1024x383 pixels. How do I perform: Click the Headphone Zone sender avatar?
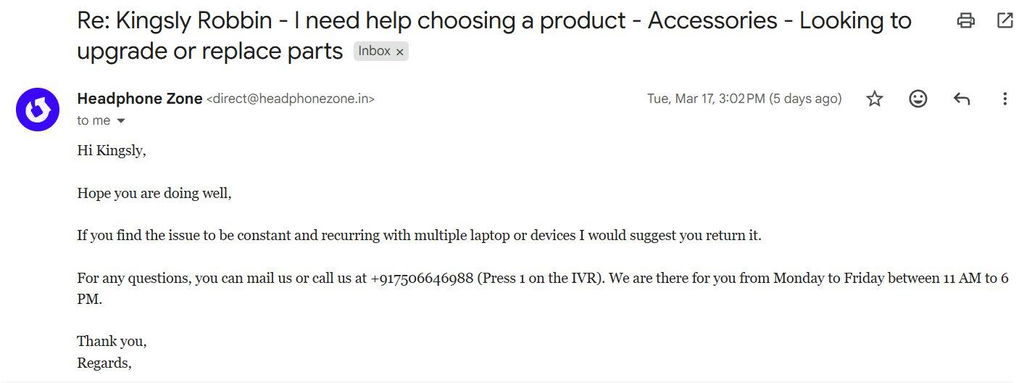tap(38, 109)
